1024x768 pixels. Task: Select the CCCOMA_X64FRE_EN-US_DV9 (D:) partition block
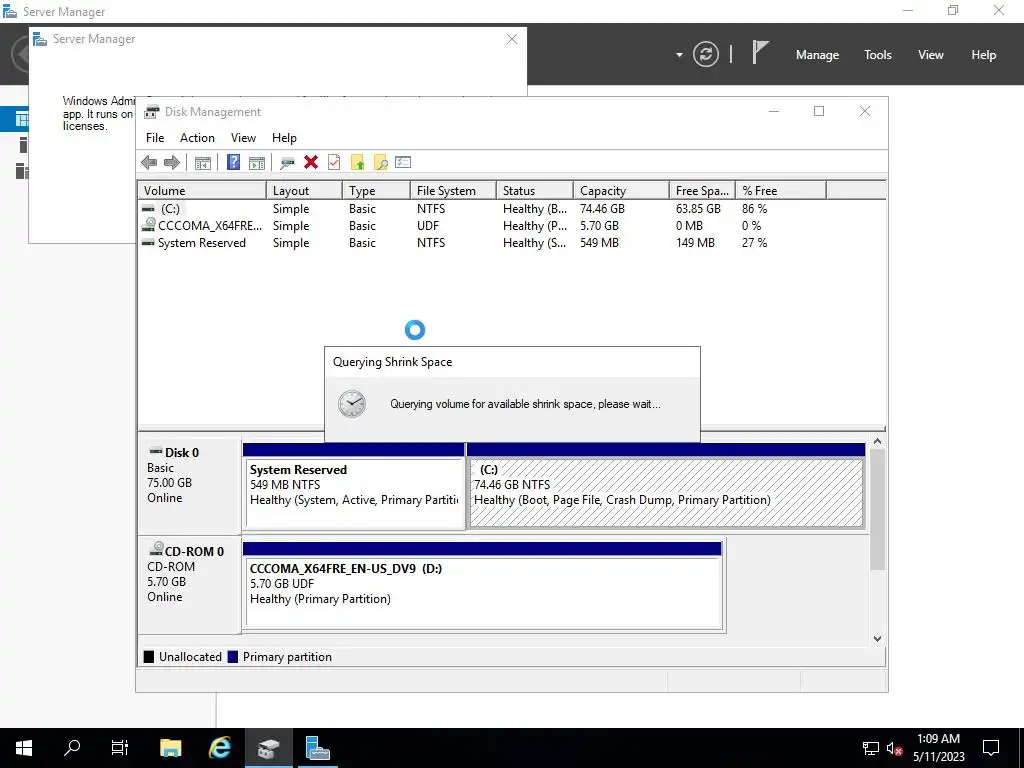tap(483, 586)
